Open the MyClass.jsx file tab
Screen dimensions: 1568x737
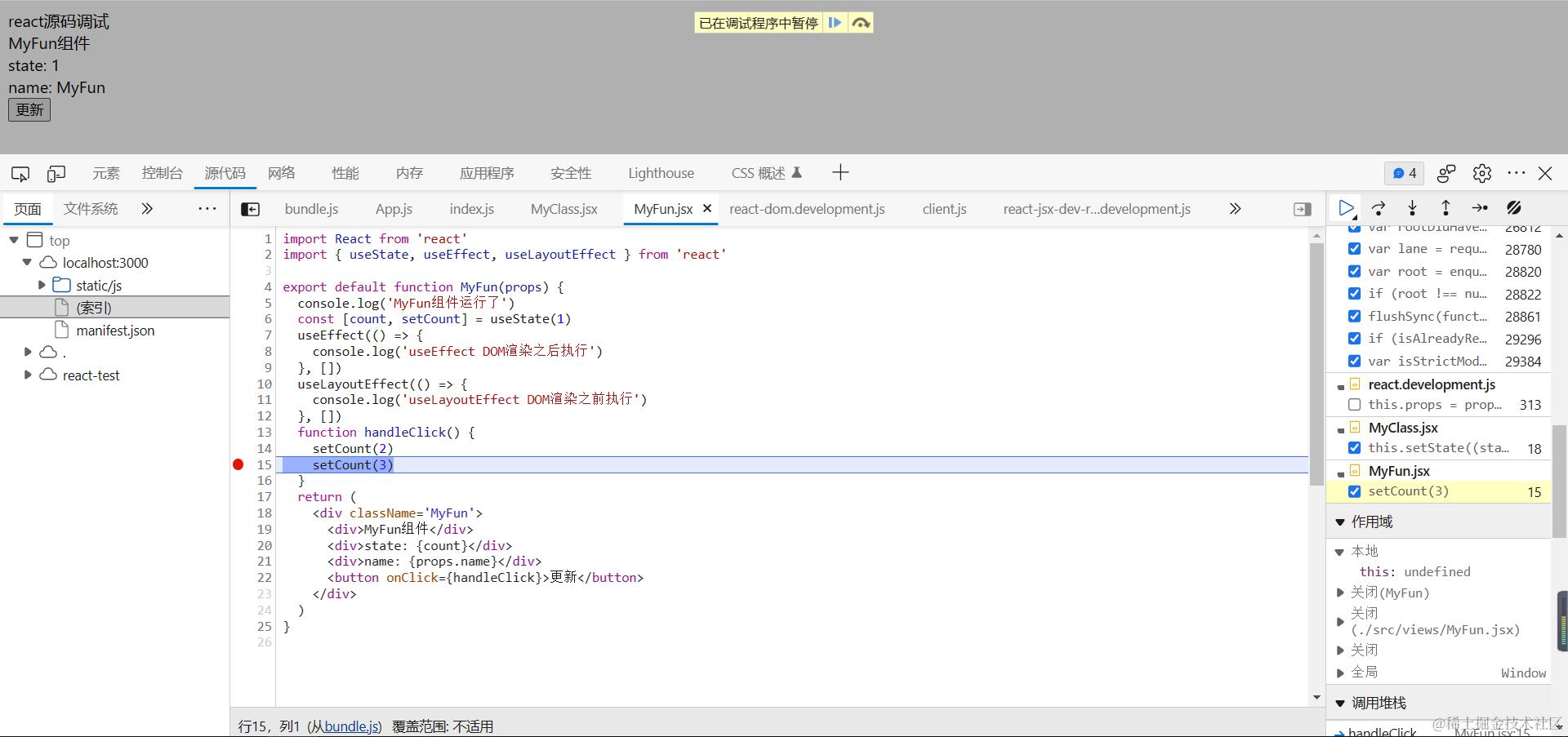[563, 209]
